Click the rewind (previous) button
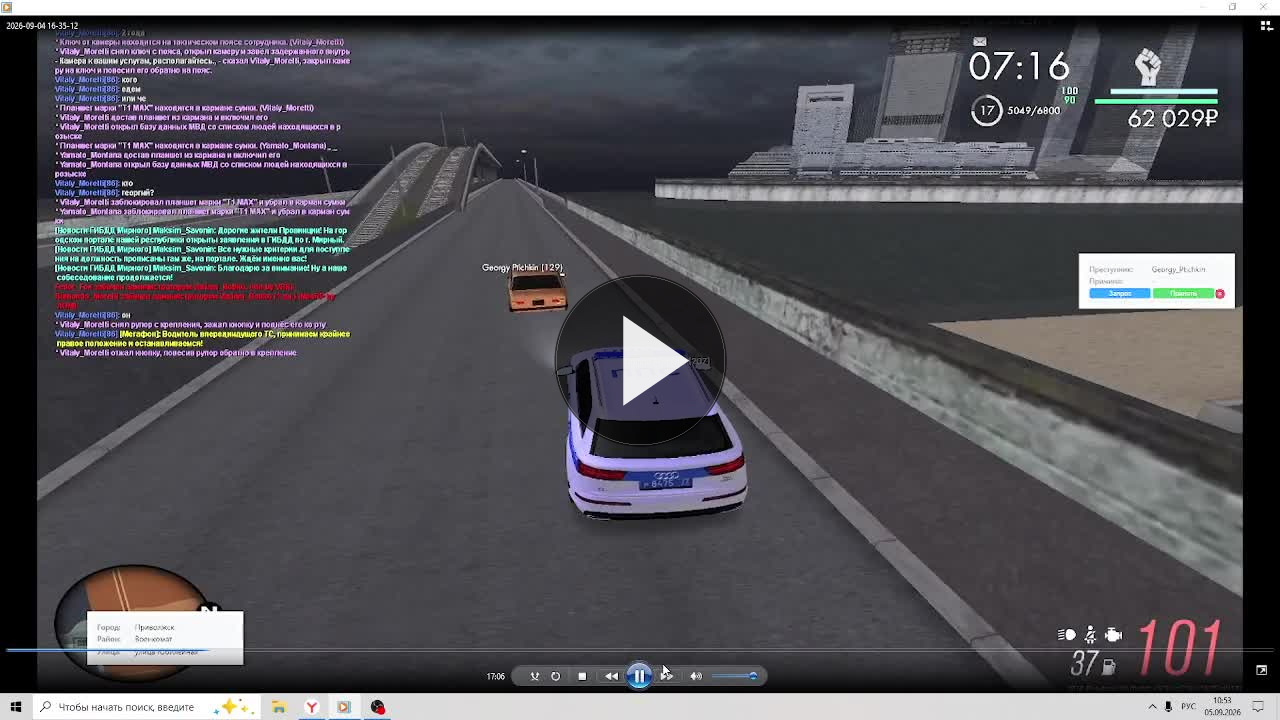1280x720 pixels. (611, 676)
